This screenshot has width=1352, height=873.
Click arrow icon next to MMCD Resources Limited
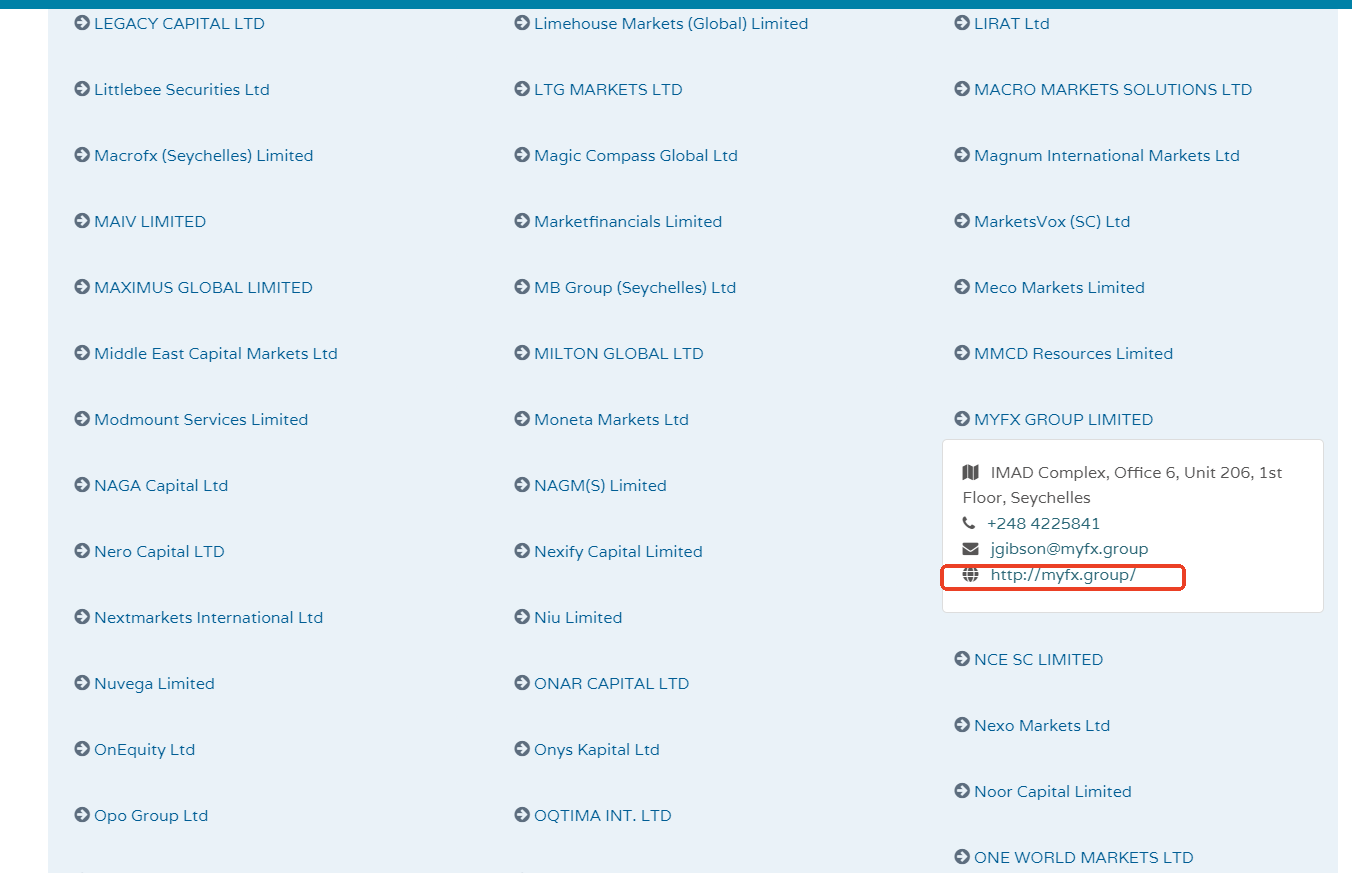(x=962, y=353)
